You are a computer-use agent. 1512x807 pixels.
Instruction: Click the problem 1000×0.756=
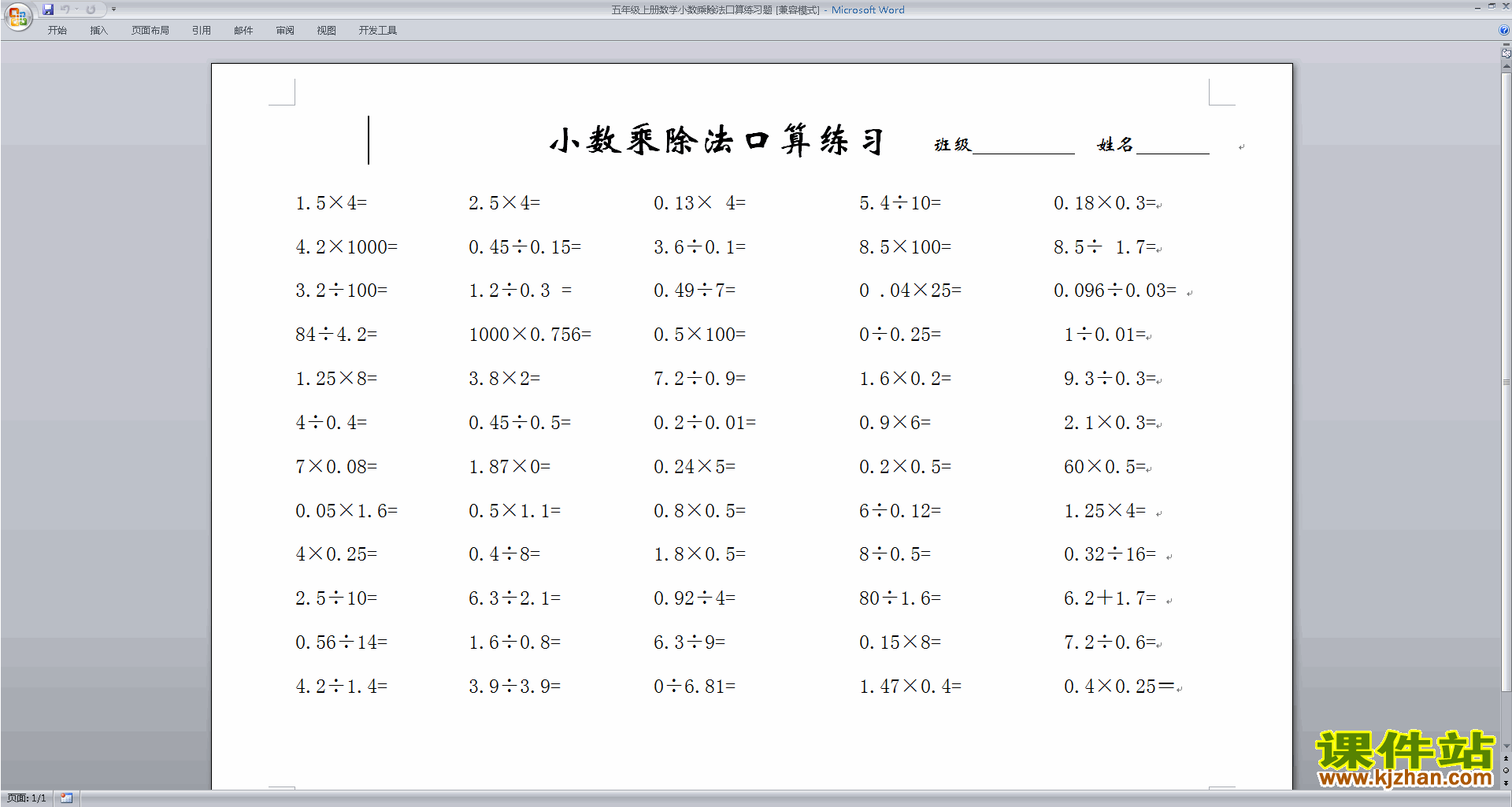pyautogui.click(x=530, y=335)
